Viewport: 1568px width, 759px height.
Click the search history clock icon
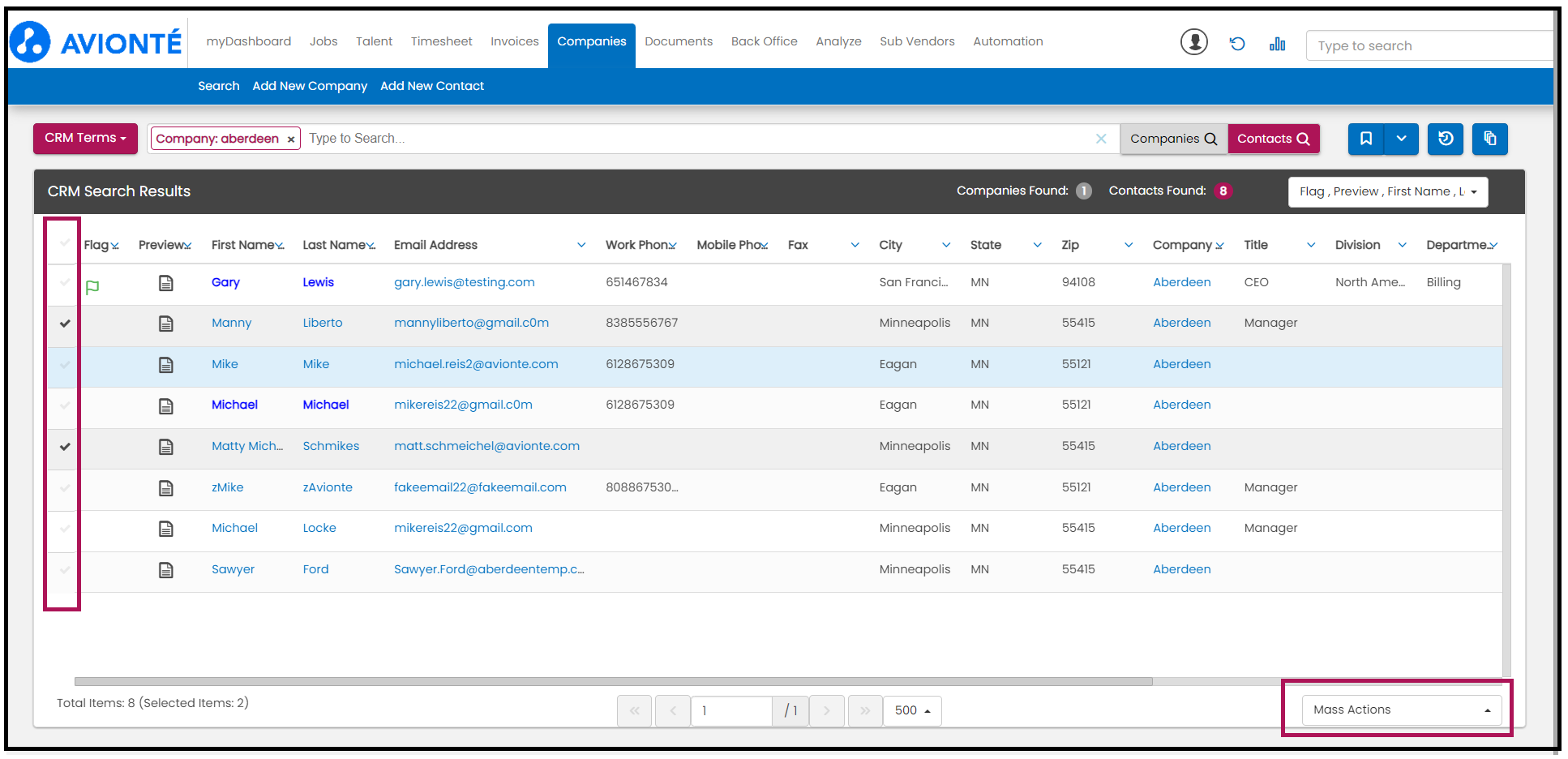pyautogui.click(x=1446, y=139)
